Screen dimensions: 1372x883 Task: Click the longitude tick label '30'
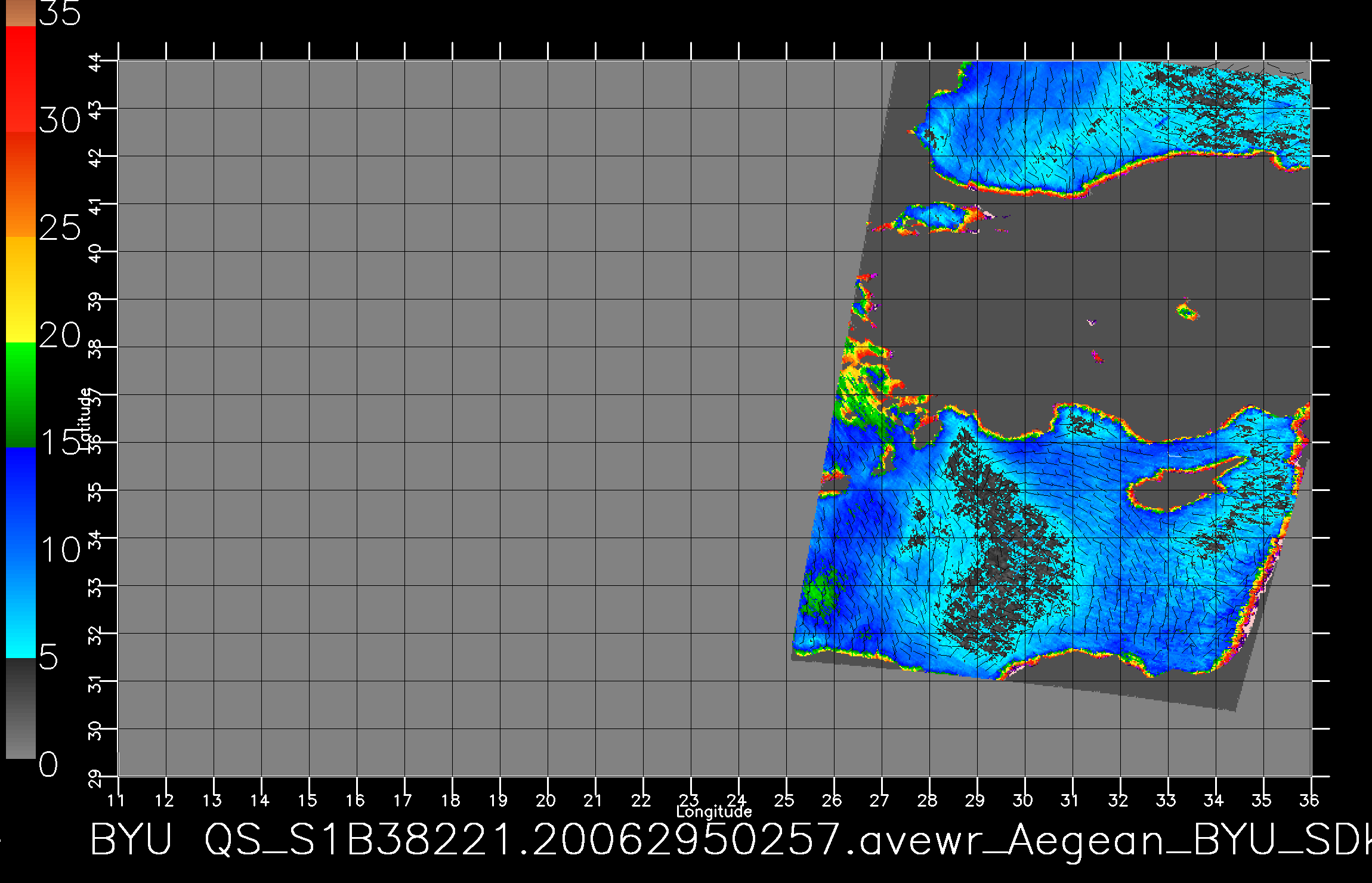(x=1023, y=800)
